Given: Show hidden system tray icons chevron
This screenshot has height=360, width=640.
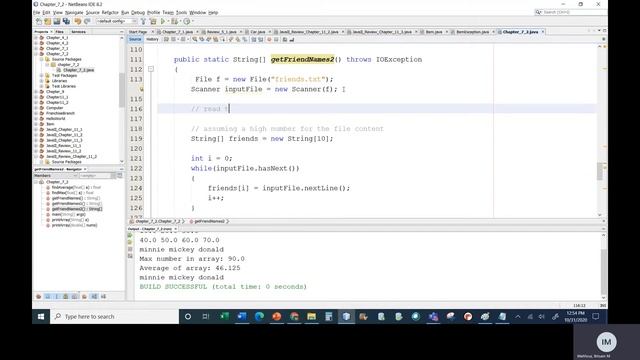Looking at the screenshot, I should (x=518, y=317).
